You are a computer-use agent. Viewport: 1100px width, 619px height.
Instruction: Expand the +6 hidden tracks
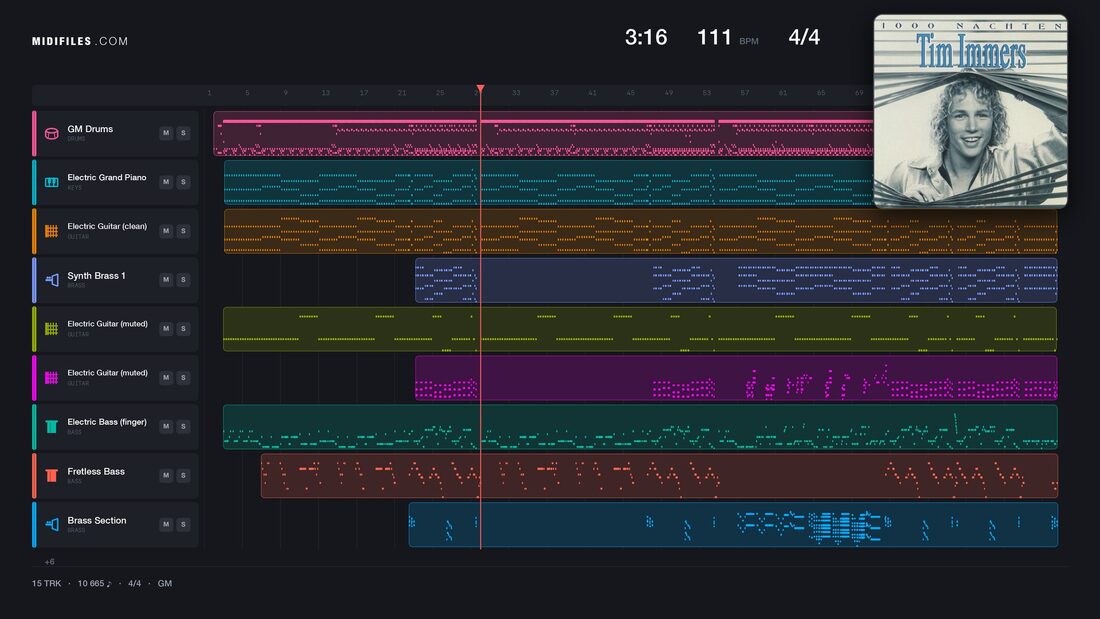[49, 561]
